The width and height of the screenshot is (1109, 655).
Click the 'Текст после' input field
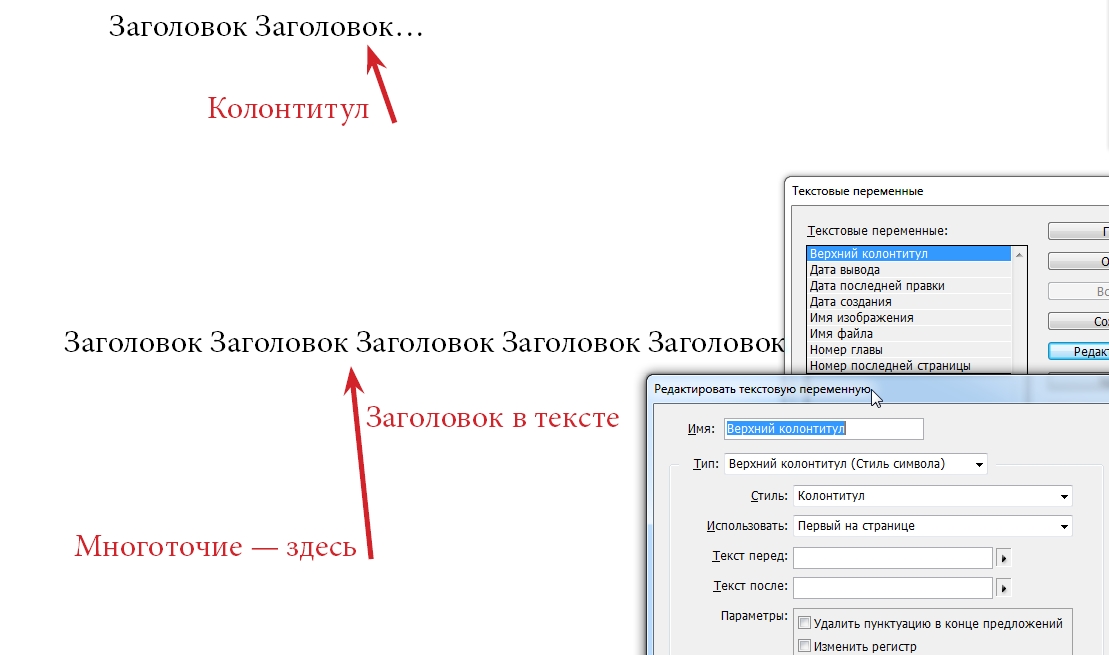893,587
